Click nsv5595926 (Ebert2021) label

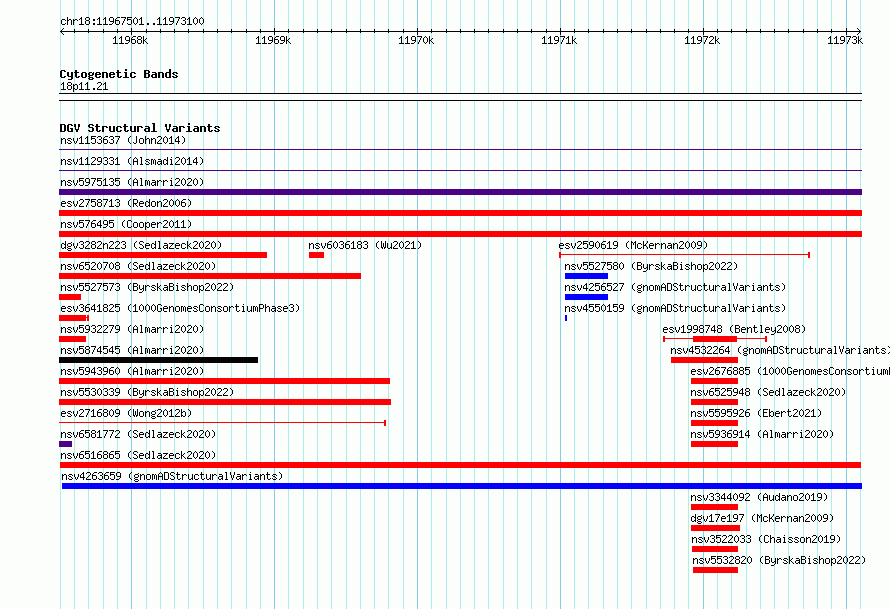[x=756, y=413]
